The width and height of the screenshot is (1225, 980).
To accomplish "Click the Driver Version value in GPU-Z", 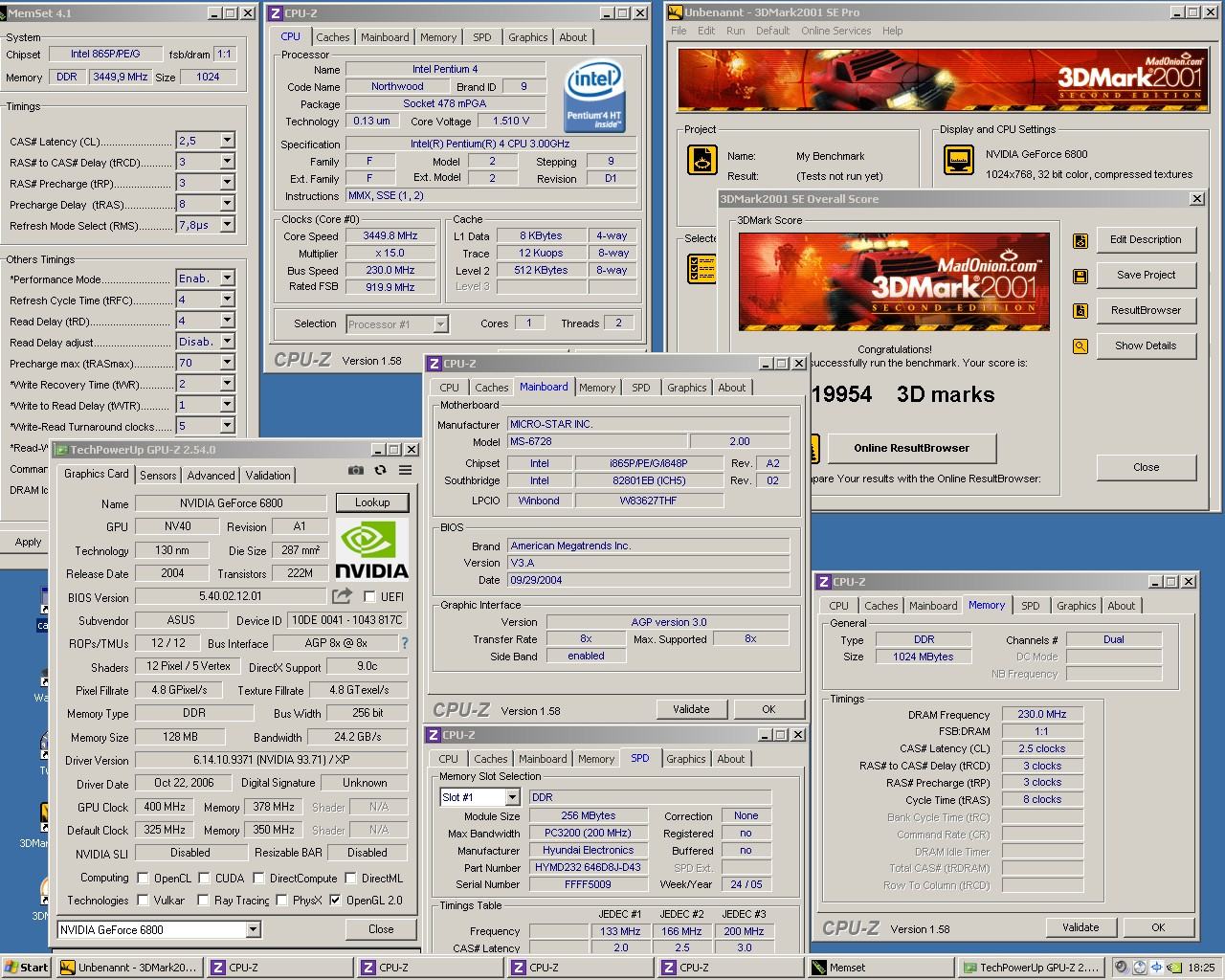I will tap(271, 761).
